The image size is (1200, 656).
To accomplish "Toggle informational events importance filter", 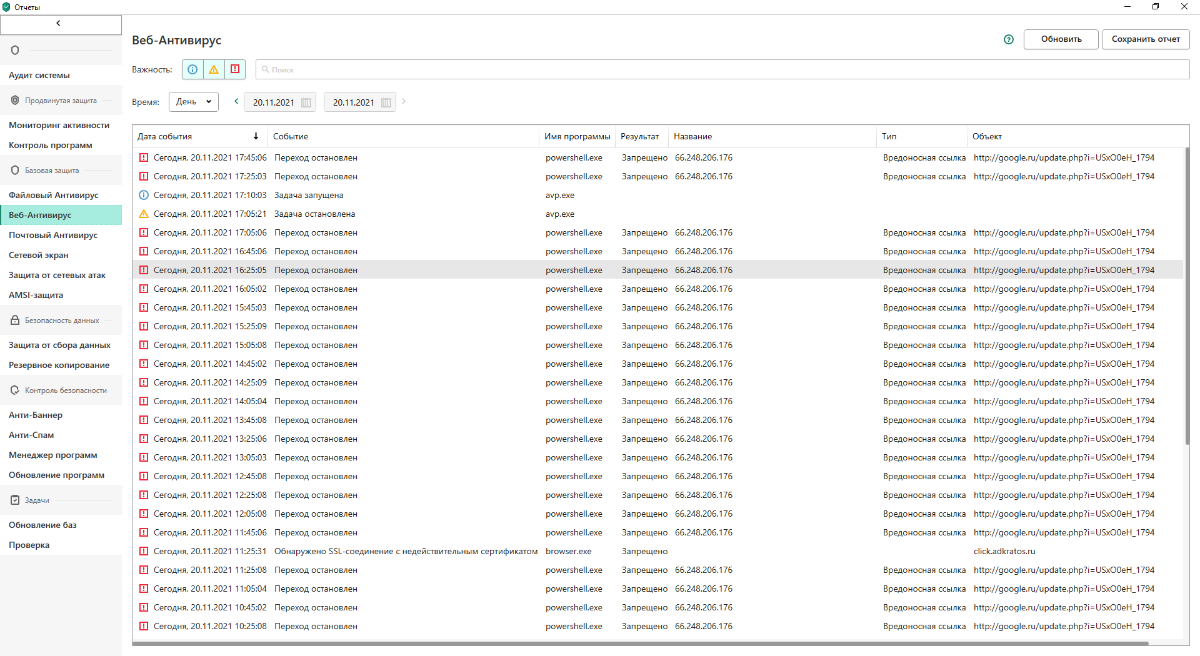I will click(192, 70).
